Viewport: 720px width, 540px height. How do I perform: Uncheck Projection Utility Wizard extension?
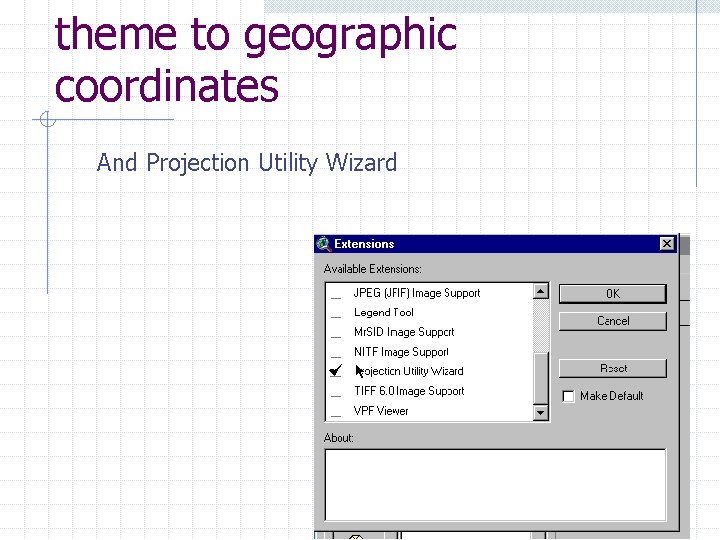coord(336,371)
